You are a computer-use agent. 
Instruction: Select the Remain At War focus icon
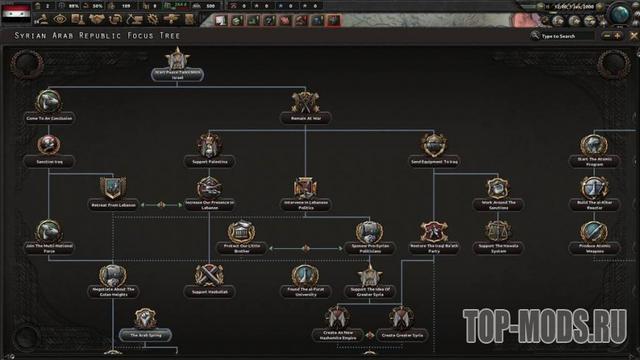coord(305,102)
